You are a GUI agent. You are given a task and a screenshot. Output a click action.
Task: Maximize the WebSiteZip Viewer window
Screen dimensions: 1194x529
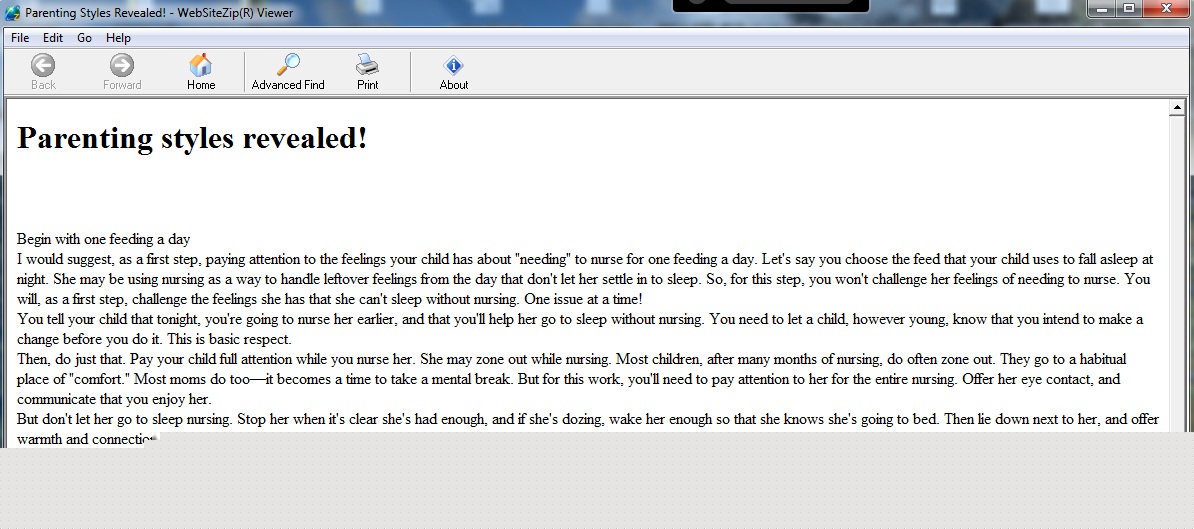(1129, 8)
